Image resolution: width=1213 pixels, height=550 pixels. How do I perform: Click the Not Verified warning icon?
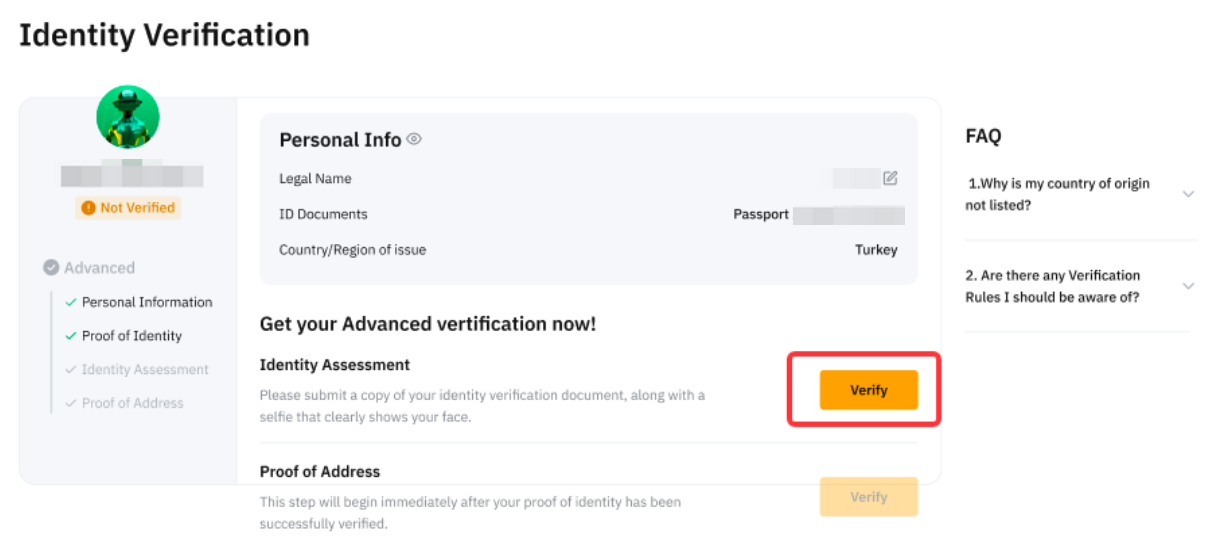[88, 208]
